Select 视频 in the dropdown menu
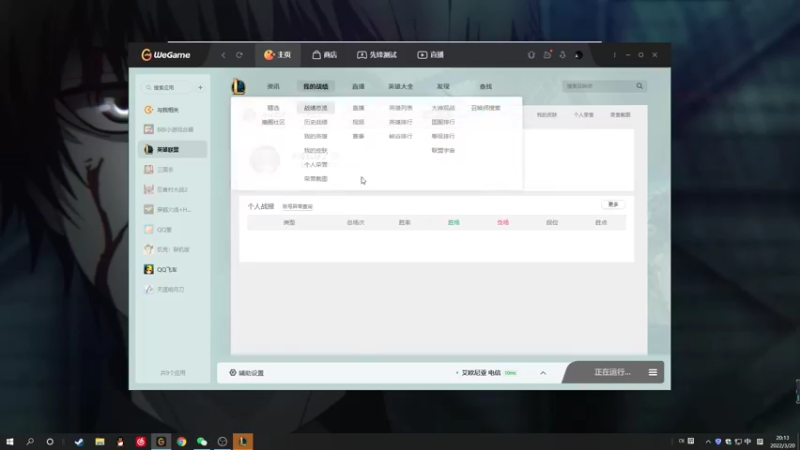800x450 pixels. (x=358, y=122)
